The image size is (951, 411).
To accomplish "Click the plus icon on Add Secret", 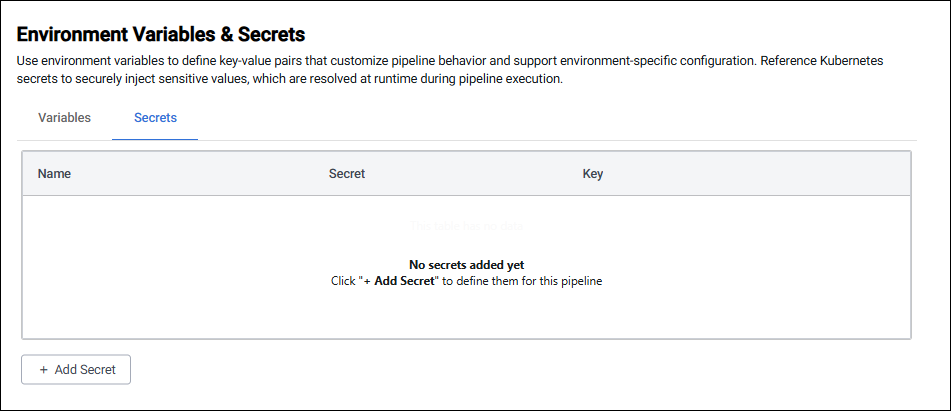I will [44, 370].
